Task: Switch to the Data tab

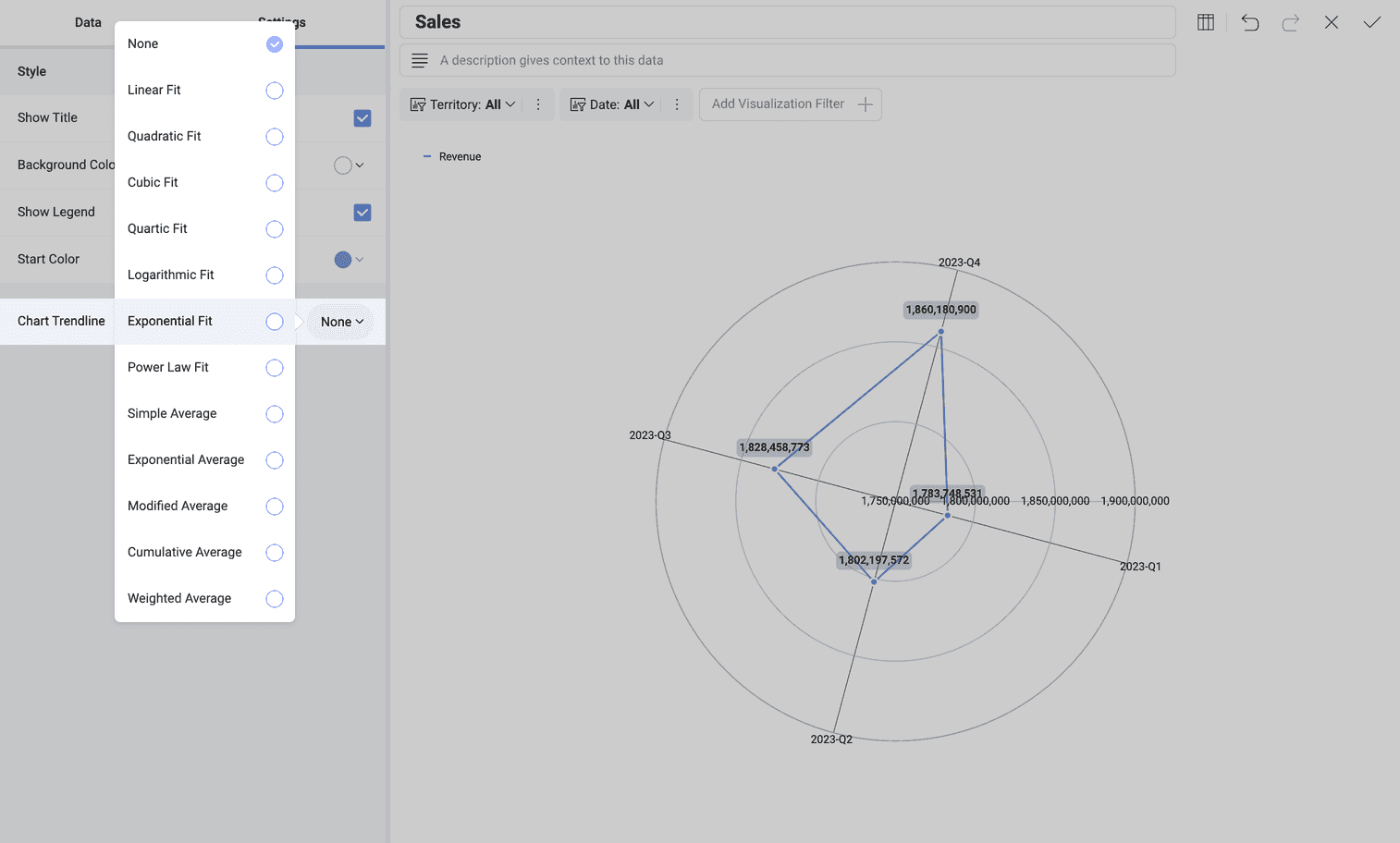Action: click(88, 22)
